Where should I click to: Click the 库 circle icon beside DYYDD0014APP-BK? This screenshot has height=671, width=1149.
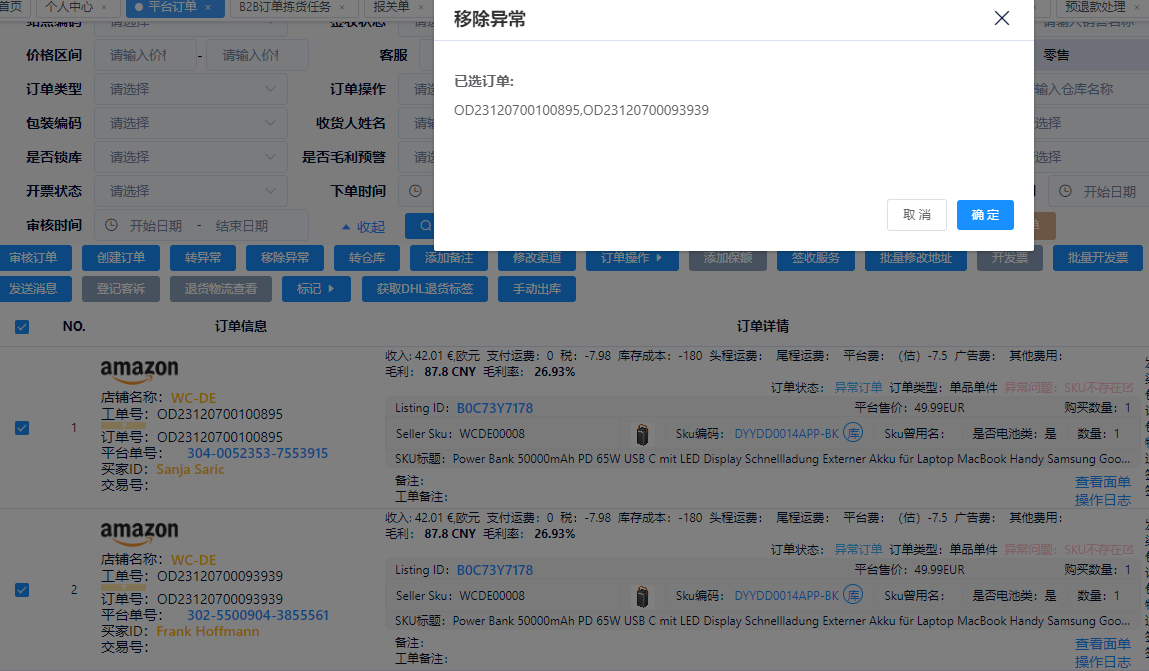click(x=850, y=434)
